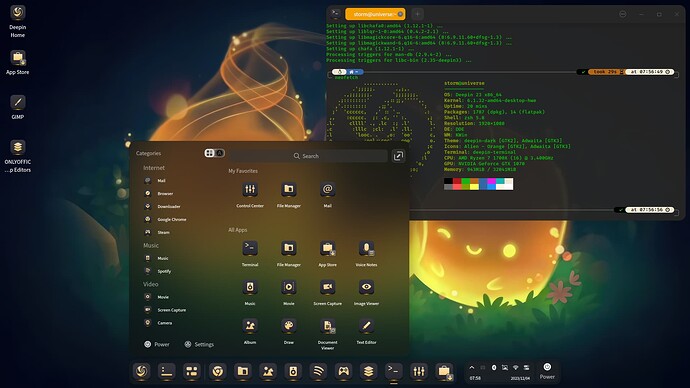Expand the hidden tray icons arrow
The width and height of the screenshot is (690, 388).
coord(472,367)
